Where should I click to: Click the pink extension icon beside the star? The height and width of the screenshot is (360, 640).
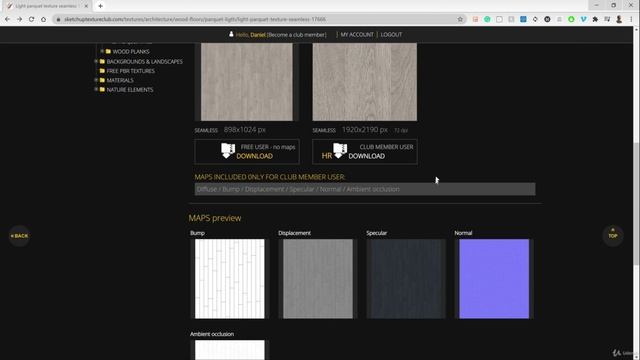click(475, 19)
